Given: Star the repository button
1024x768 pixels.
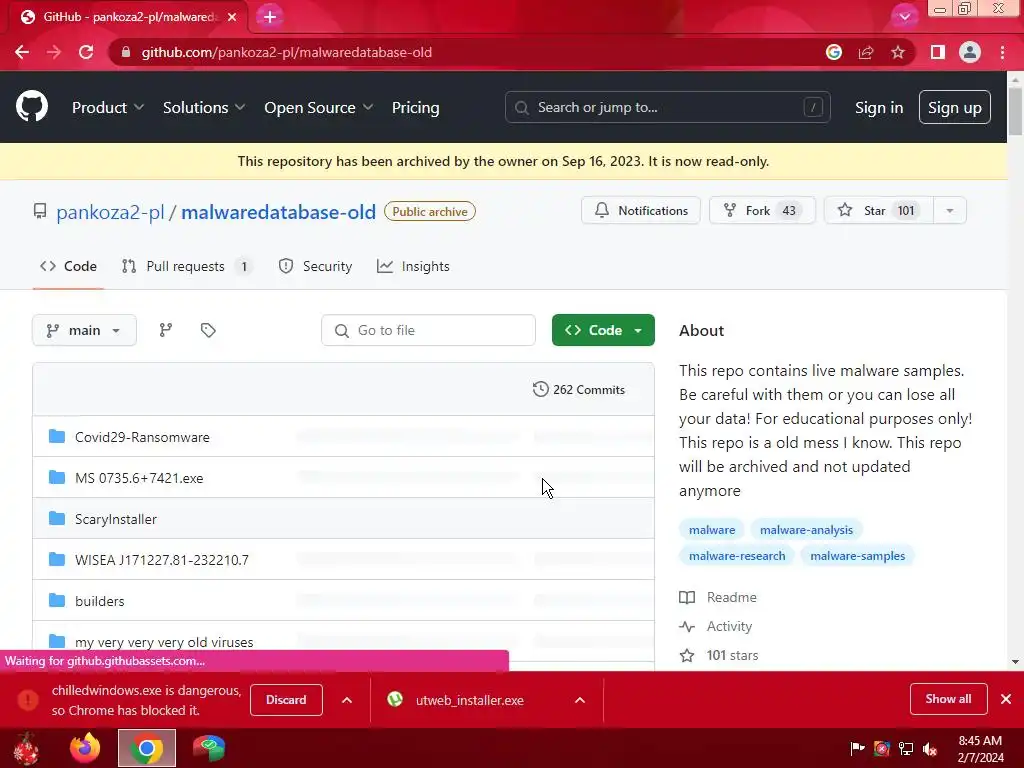Looking at the screenshot, I should [879, 210].
